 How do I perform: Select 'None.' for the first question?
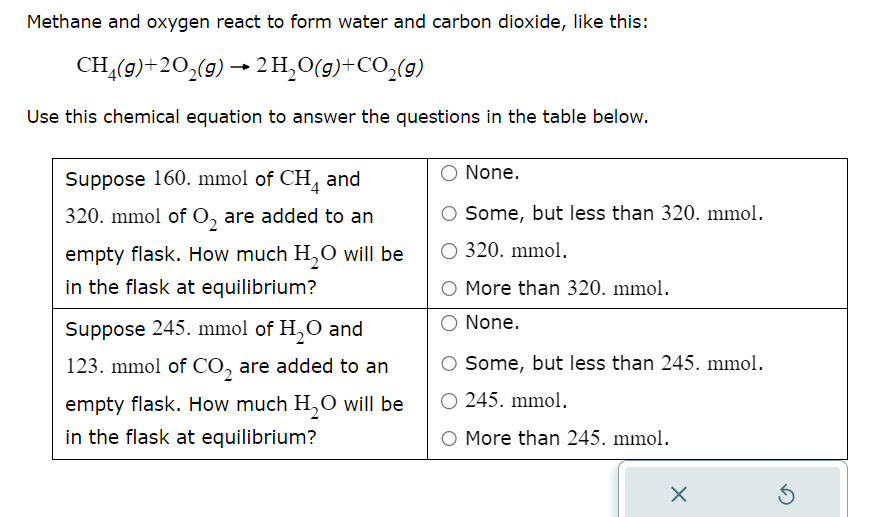coord(449,173)
